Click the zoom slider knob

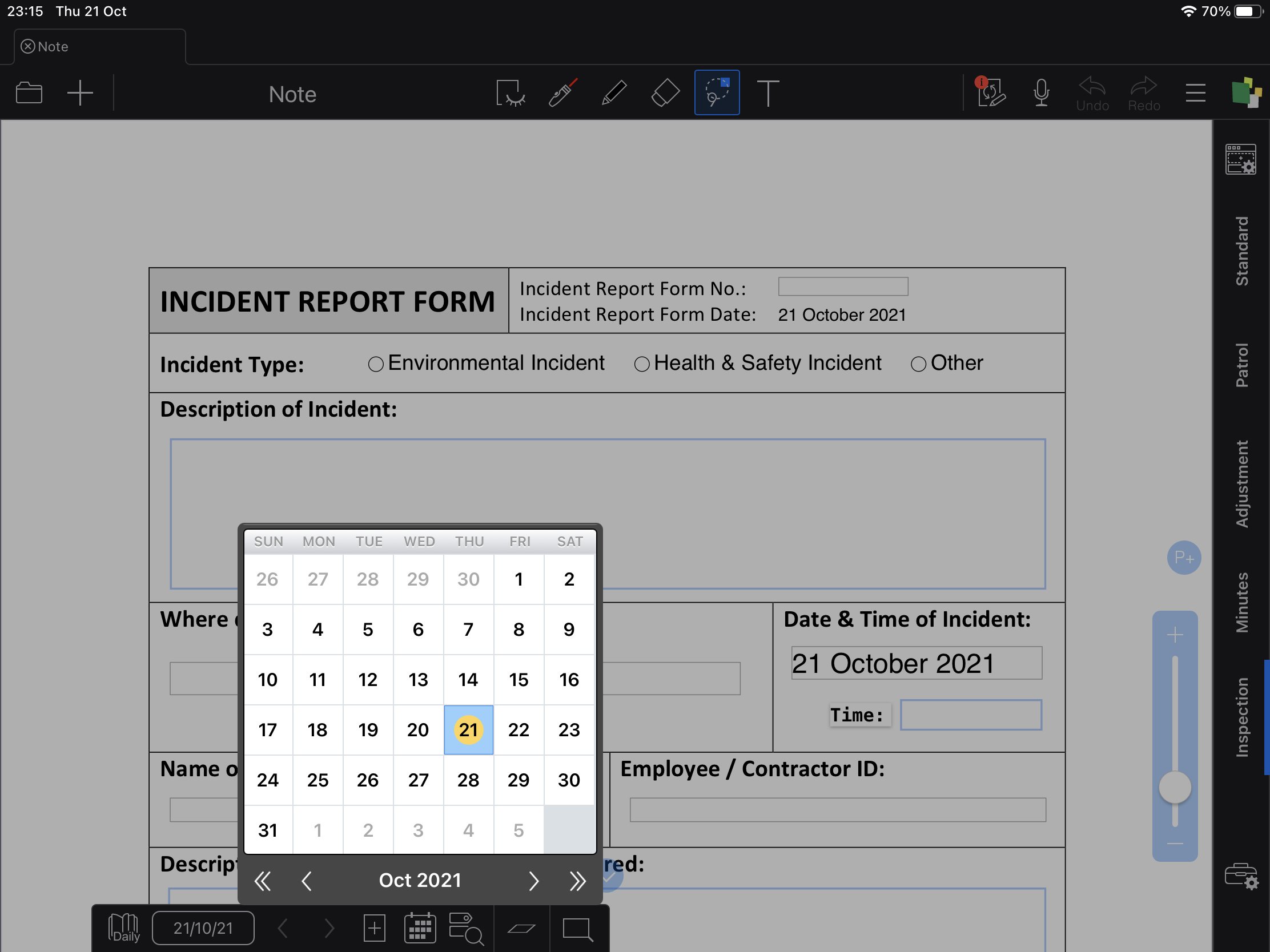click(x=1175, y=787)
